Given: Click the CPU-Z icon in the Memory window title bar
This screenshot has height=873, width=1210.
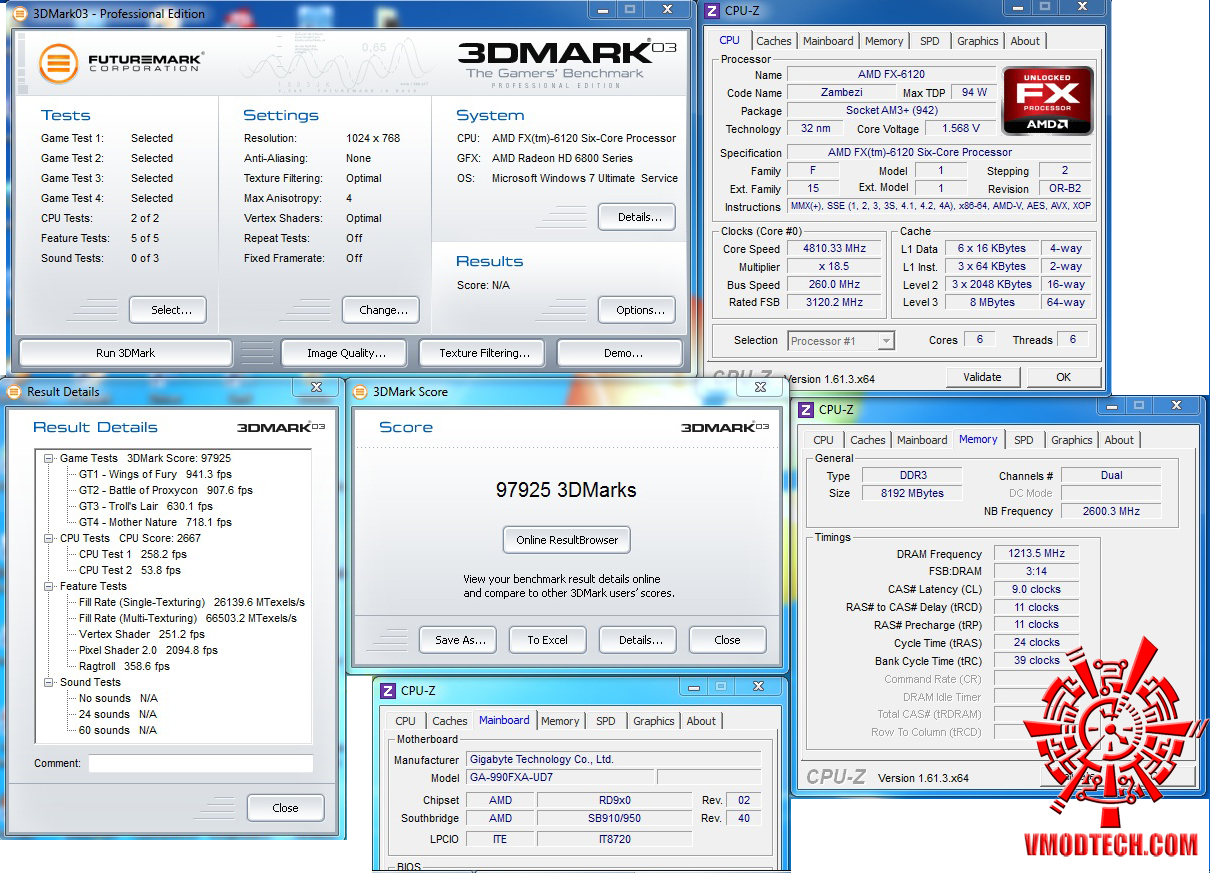Looking at the screenshot, I should pos(807,409).
